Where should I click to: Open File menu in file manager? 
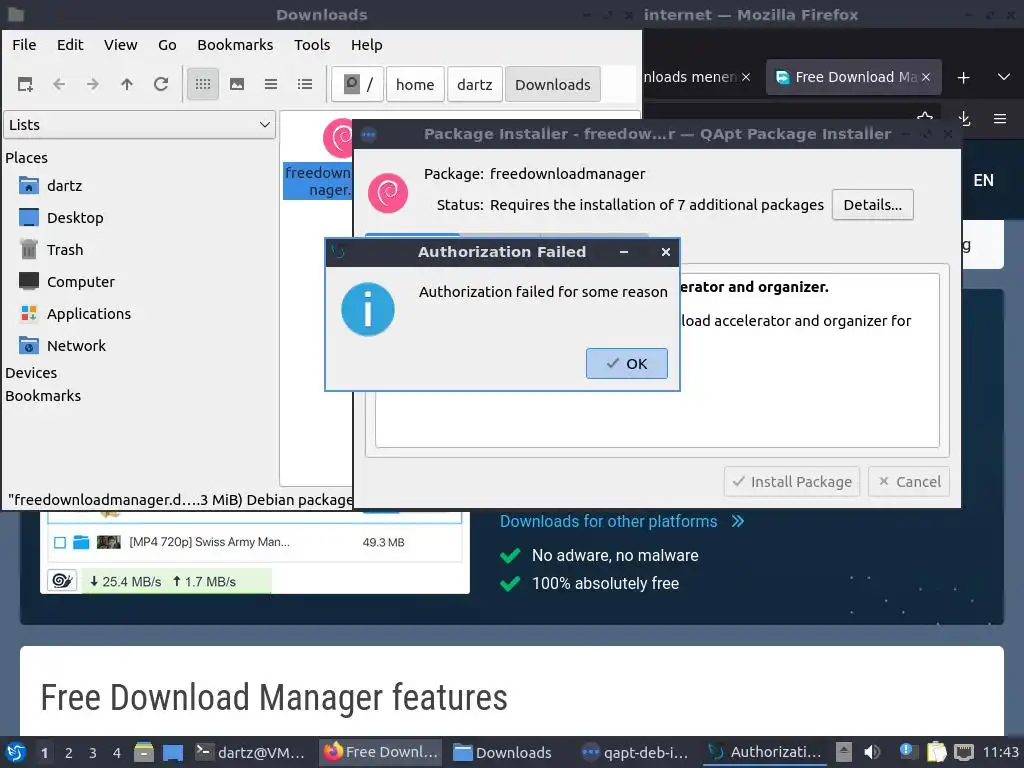click(x=24, y=45)
